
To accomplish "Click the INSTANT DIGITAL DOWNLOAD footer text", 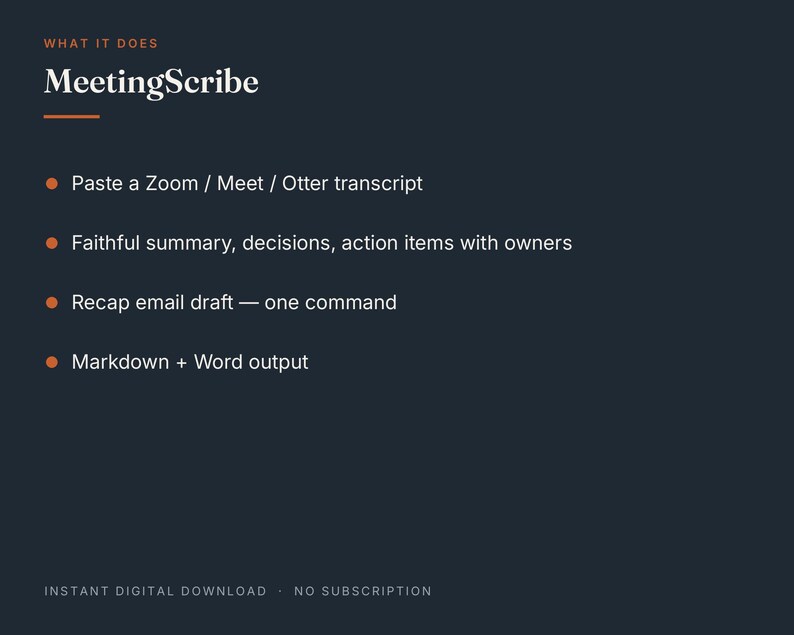I will [x=155, y=591].
